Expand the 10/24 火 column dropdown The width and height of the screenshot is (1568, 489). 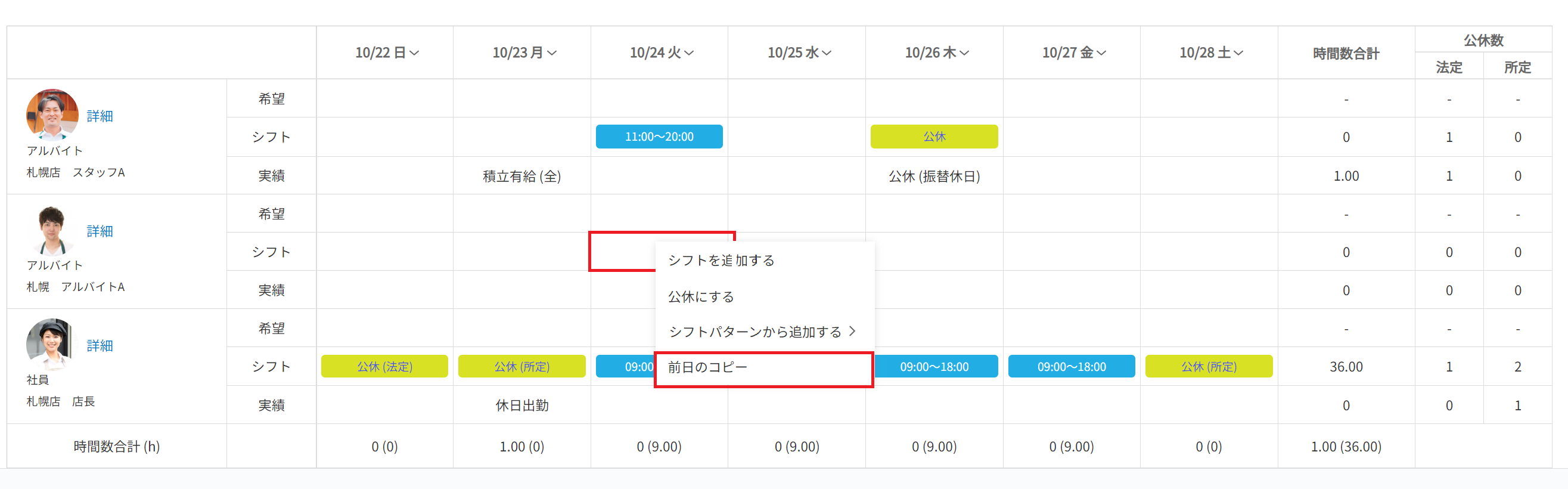click(662, 53)
